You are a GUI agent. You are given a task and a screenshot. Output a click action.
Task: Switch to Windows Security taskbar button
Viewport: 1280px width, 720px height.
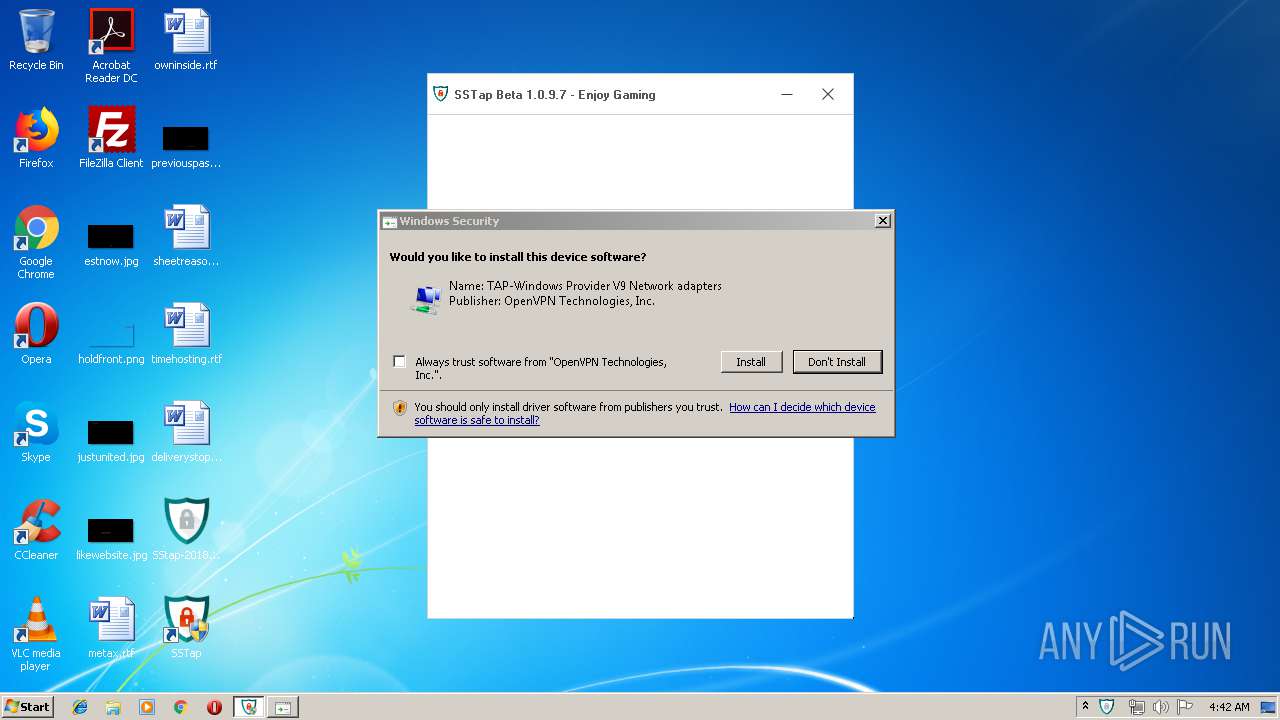(283, 707)
